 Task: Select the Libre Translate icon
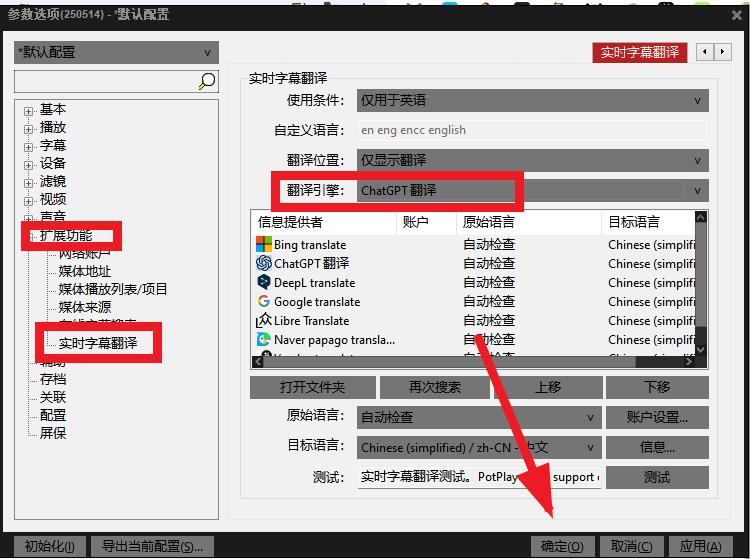(x=264, y=320)
